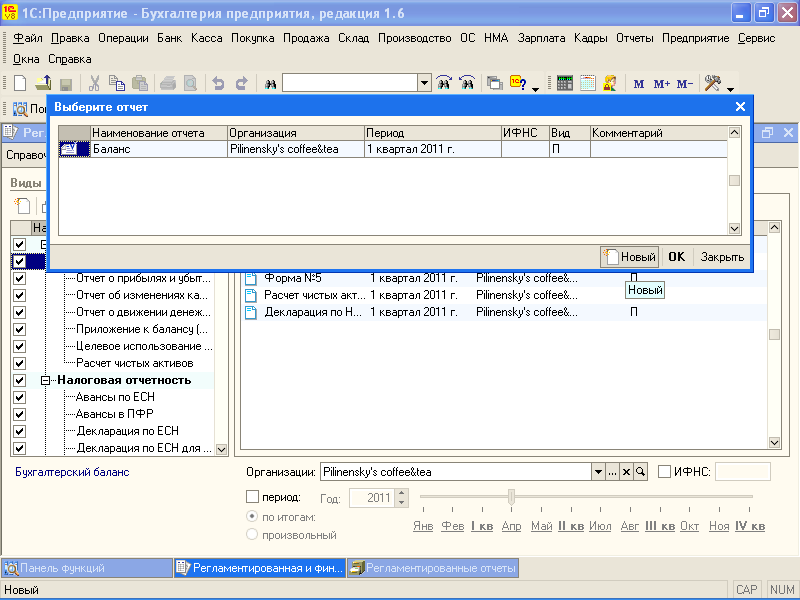Click the Copy toolbar icon
The image size is (800, 600).
[117, 83]
